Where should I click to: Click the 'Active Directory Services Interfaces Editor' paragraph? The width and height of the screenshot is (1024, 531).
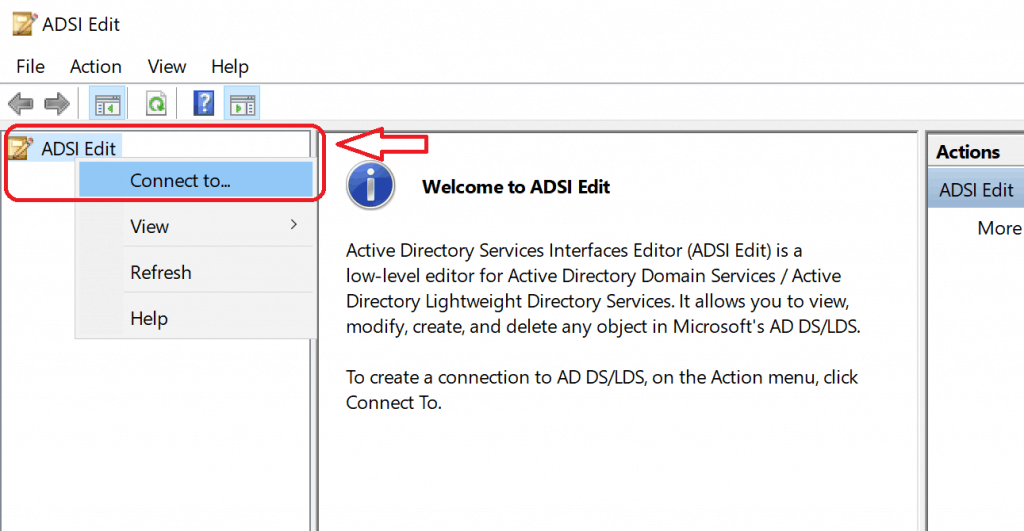(x=603, y=288)
